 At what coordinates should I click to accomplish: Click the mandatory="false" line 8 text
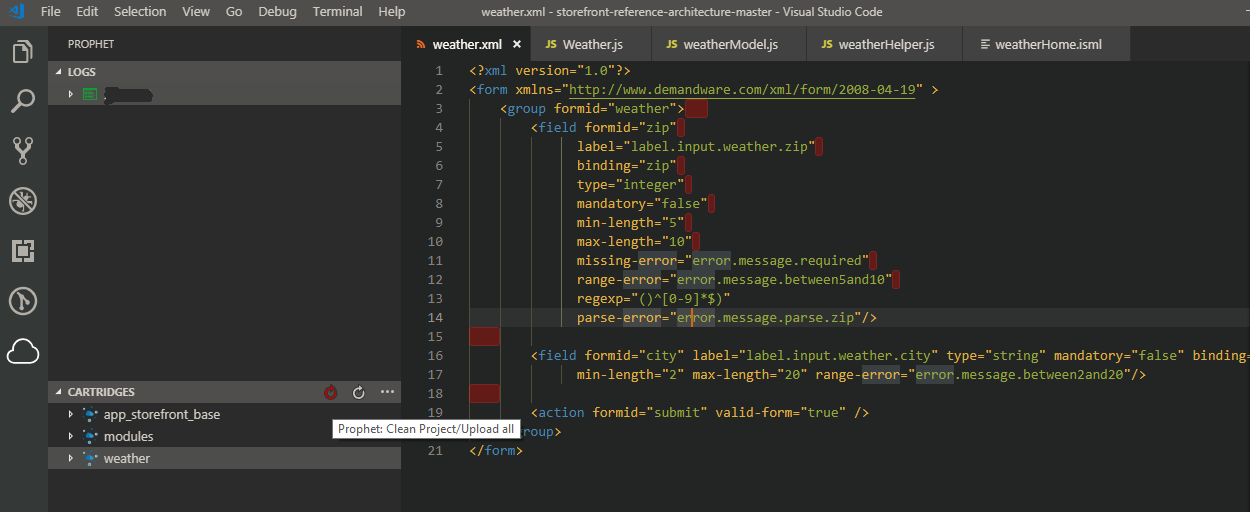tap(642, 204)
